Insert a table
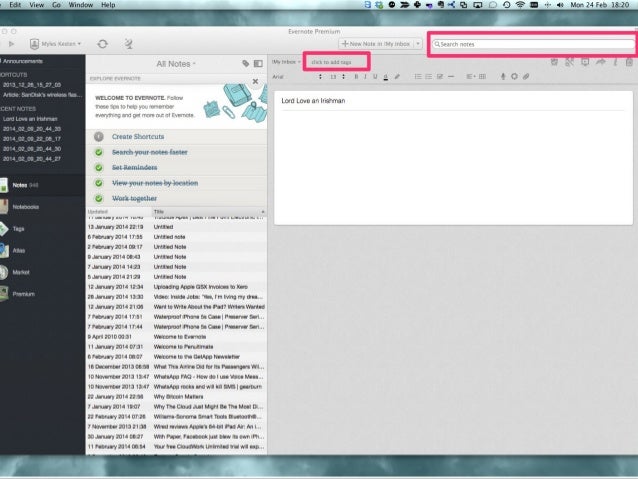638x479 pixels. pos(483,77)
